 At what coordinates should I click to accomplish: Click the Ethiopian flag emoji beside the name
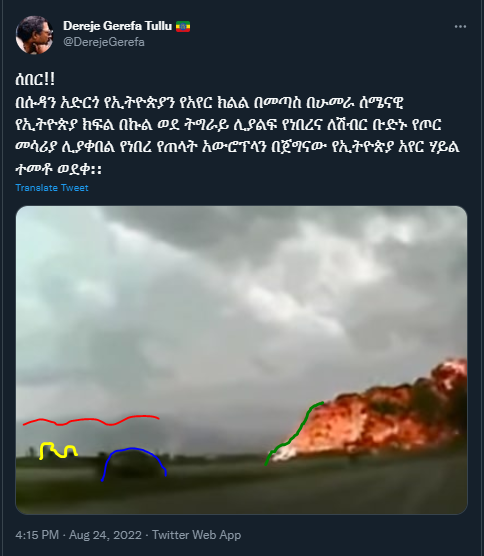(x=183, y=27)
